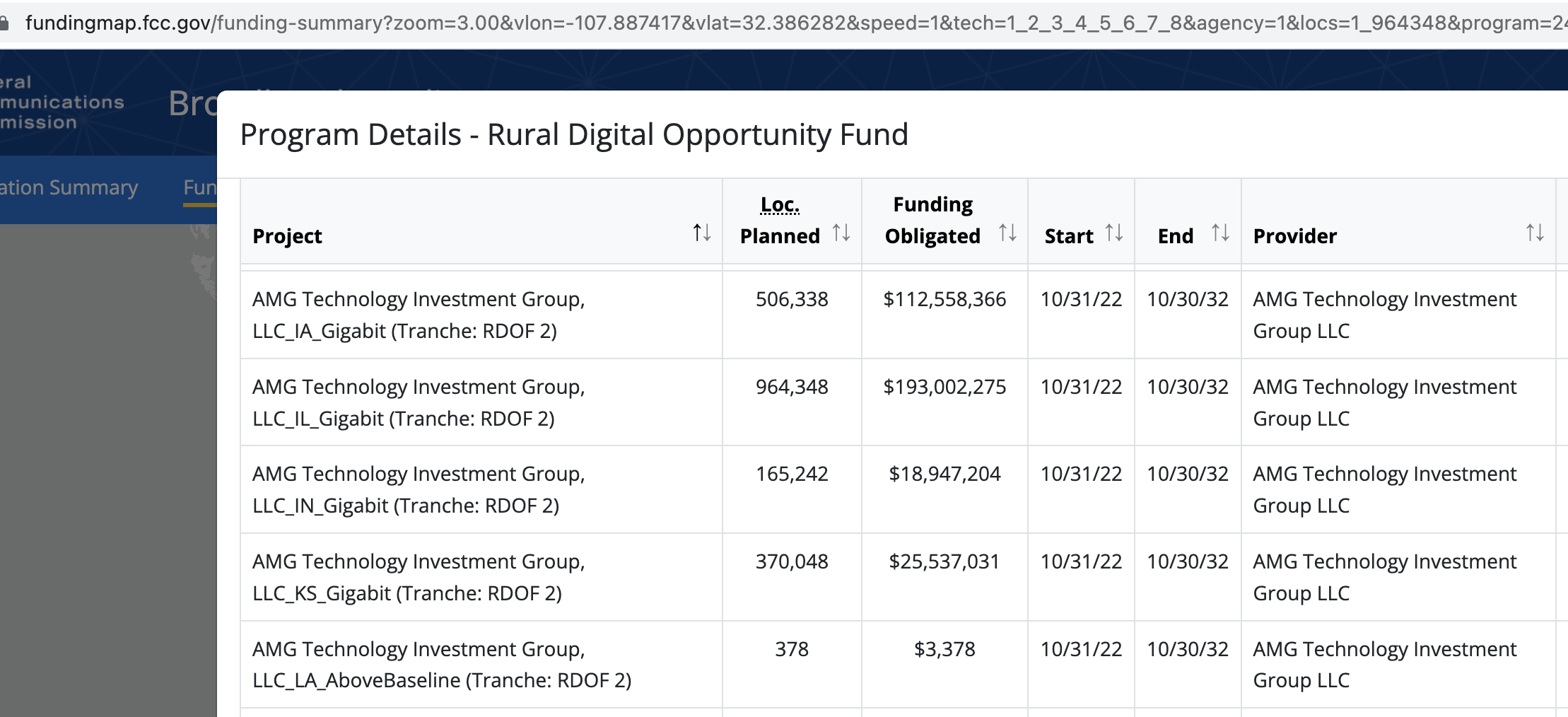This screenshot has height=717, width=1568.
Task: Open the Location Summary tab behind dialog
Action: click(x=69, y=187)
